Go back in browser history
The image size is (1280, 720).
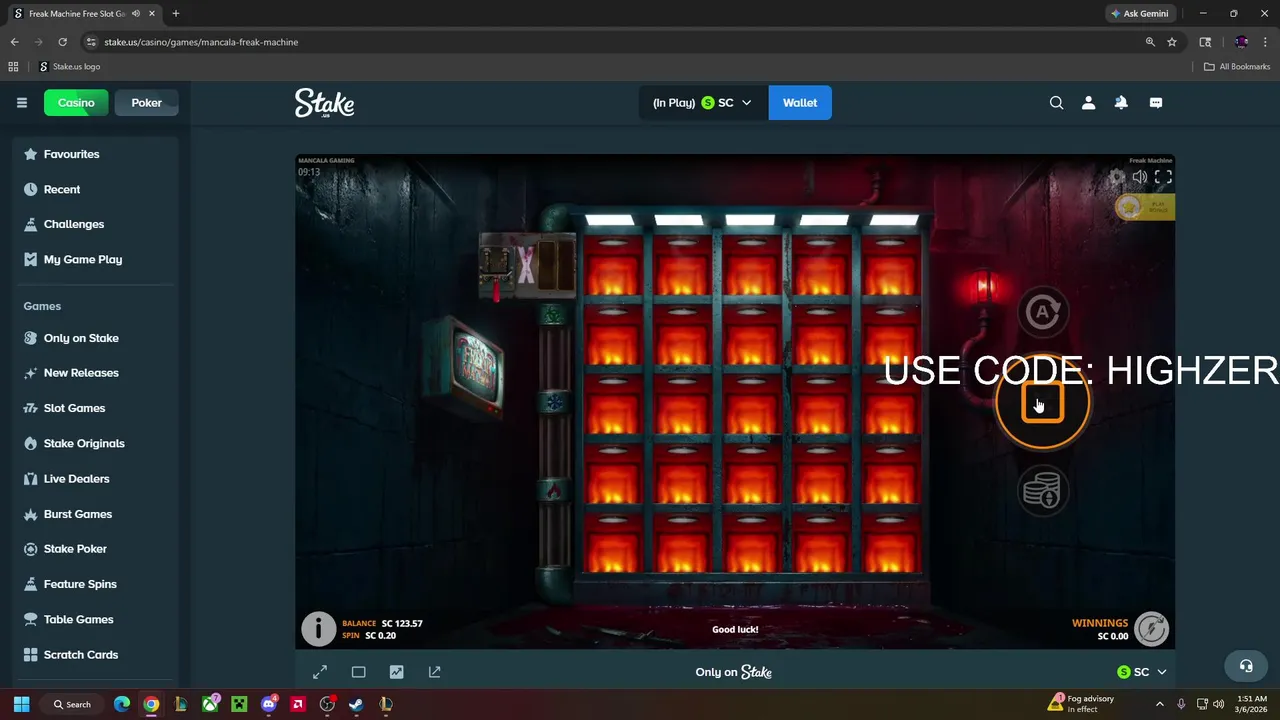pos(14,42)
